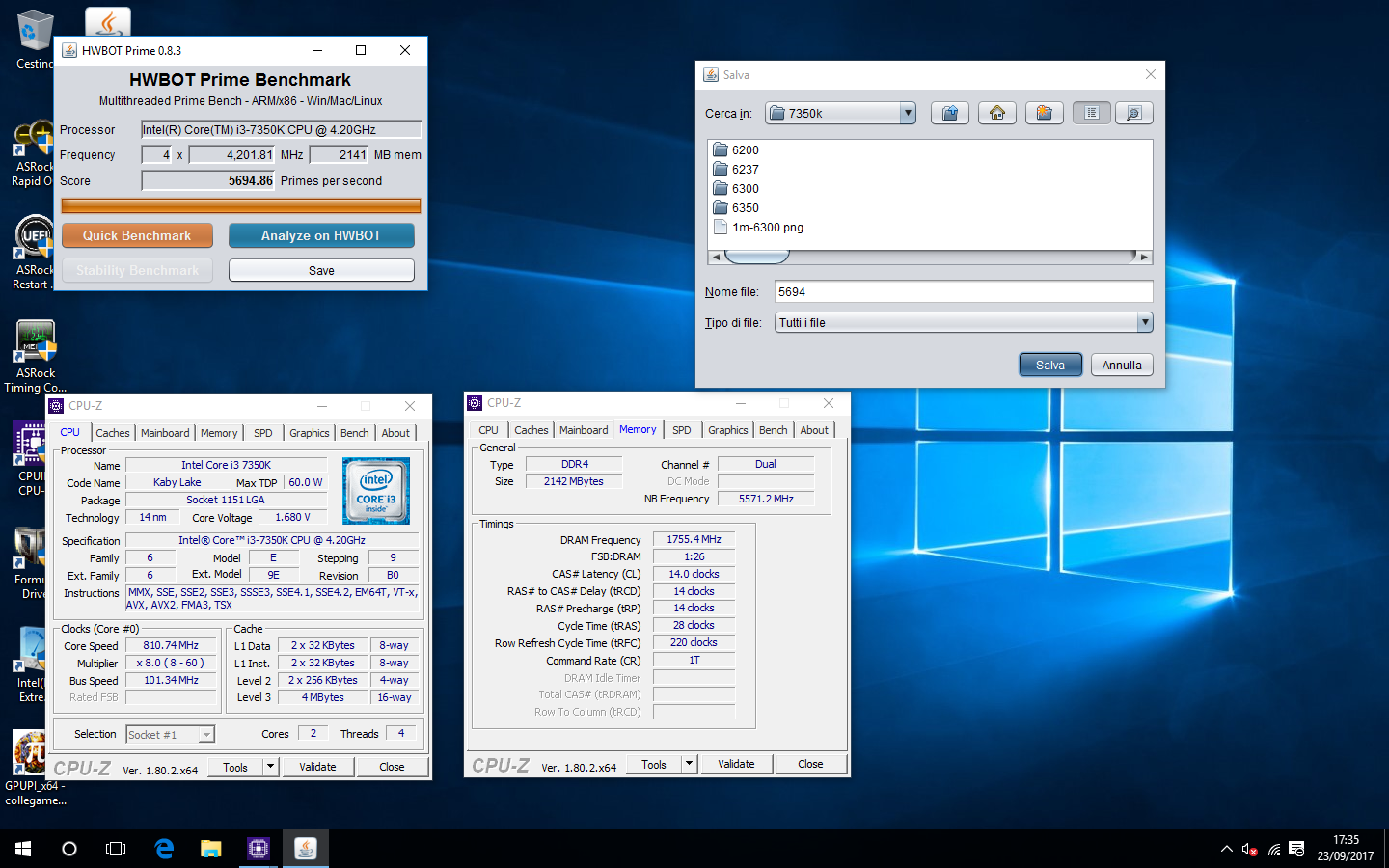Click the Annulla button
The width and height of the screenshot is (1389, 868).
point(1122,366)
